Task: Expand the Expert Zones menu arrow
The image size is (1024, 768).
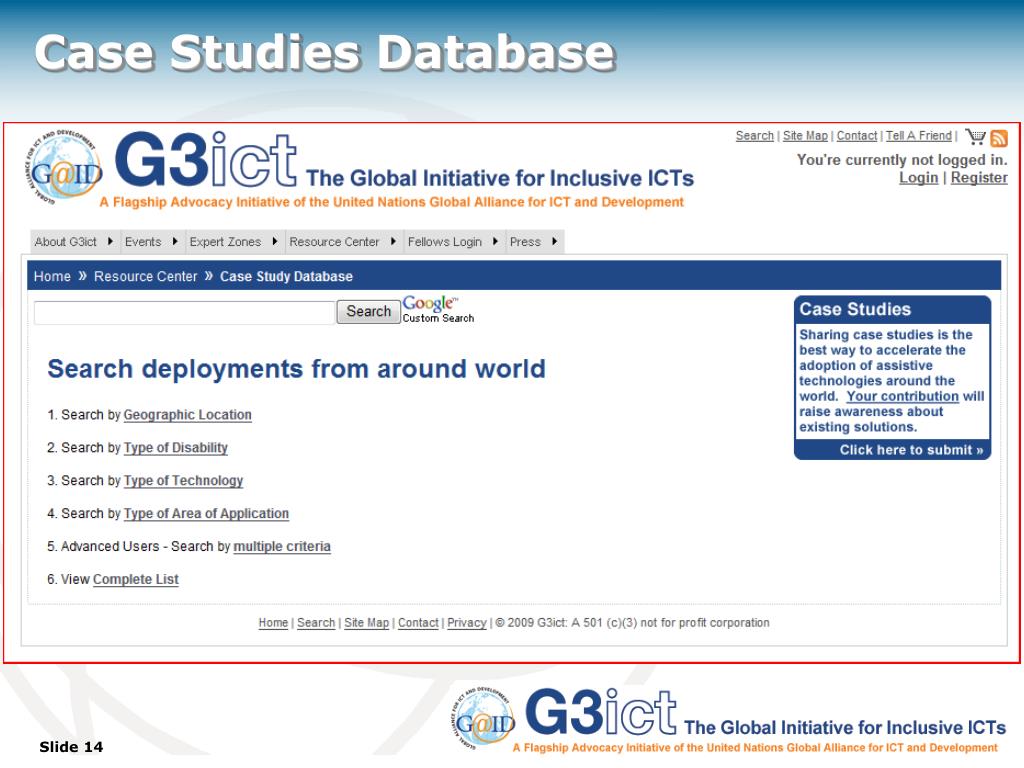Action: (275, 242)
